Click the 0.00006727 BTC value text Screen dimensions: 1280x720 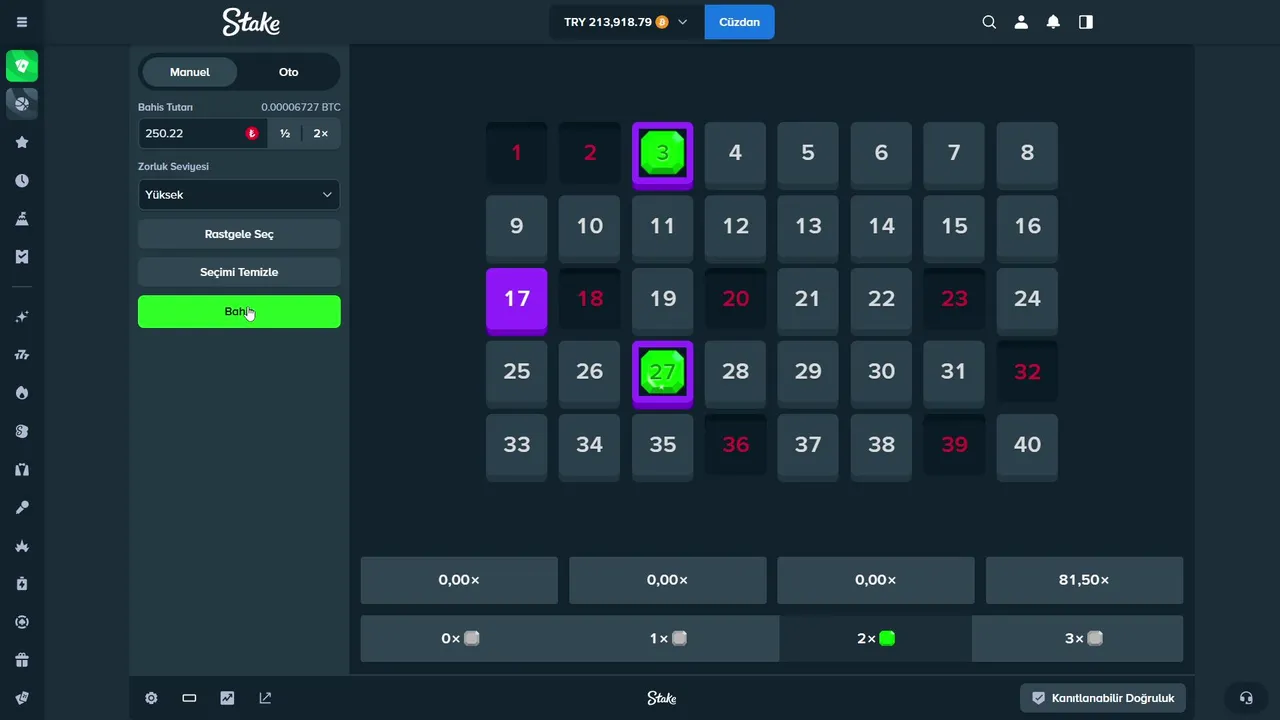pyautogui.click(x=301, y=107)
